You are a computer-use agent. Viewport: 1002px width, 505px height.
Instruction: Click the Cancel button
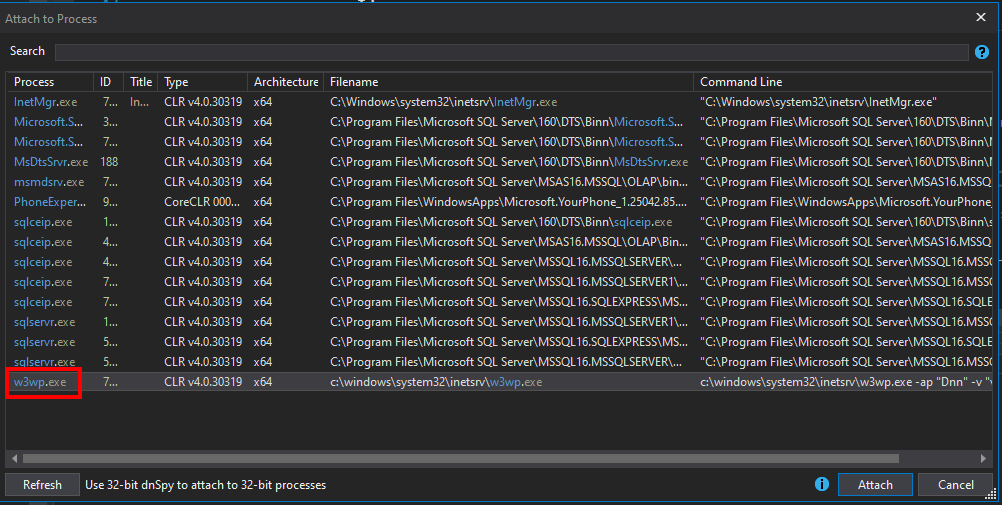click(x=955, y=485)
